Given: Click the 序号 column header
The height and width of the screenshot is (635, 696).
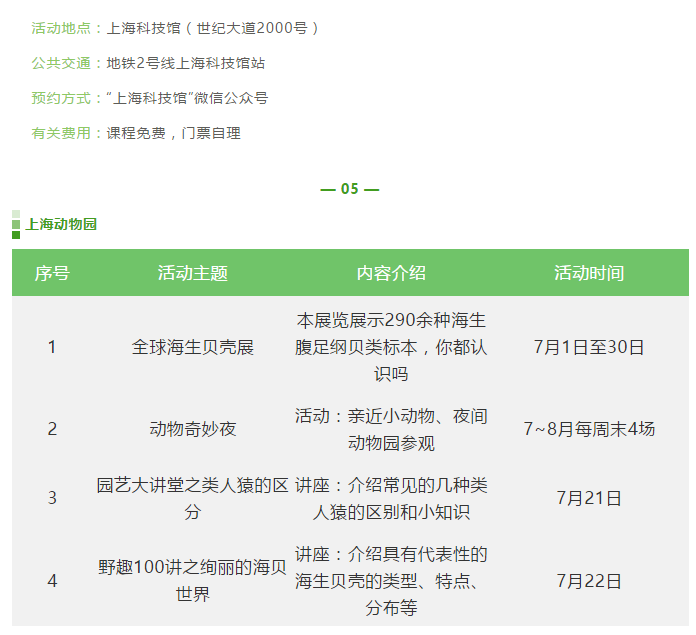Looking at the screenshot, I should coord(52,273).
